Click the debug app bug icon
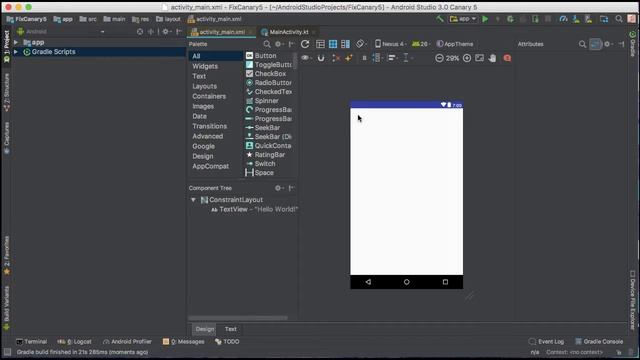This screenshot has height=360, width=640. [x=510, y=19]
